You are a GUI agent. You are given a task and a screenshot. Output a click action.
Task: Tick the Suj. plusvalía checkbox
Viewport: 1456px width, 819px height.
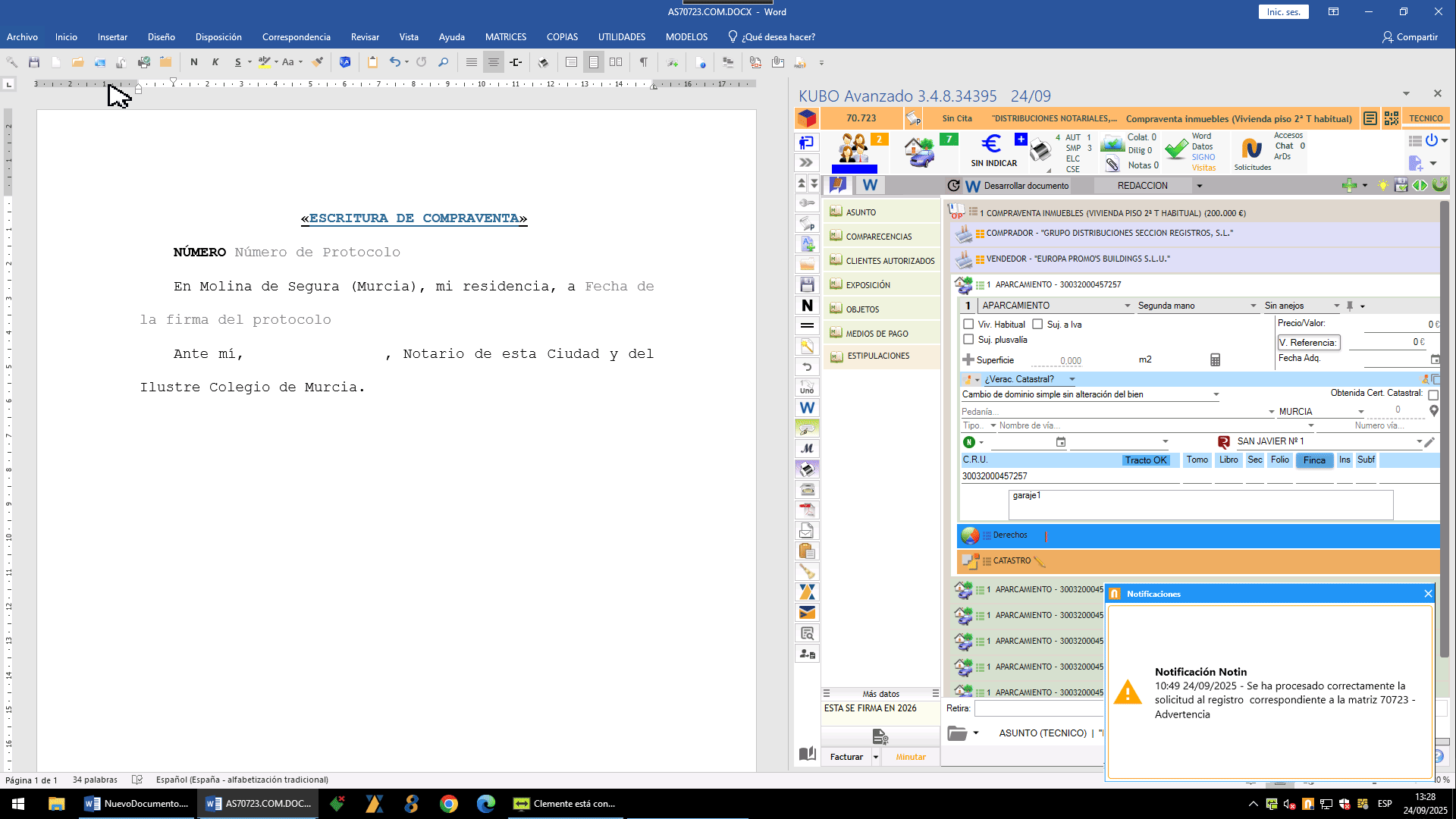(968, 340)
